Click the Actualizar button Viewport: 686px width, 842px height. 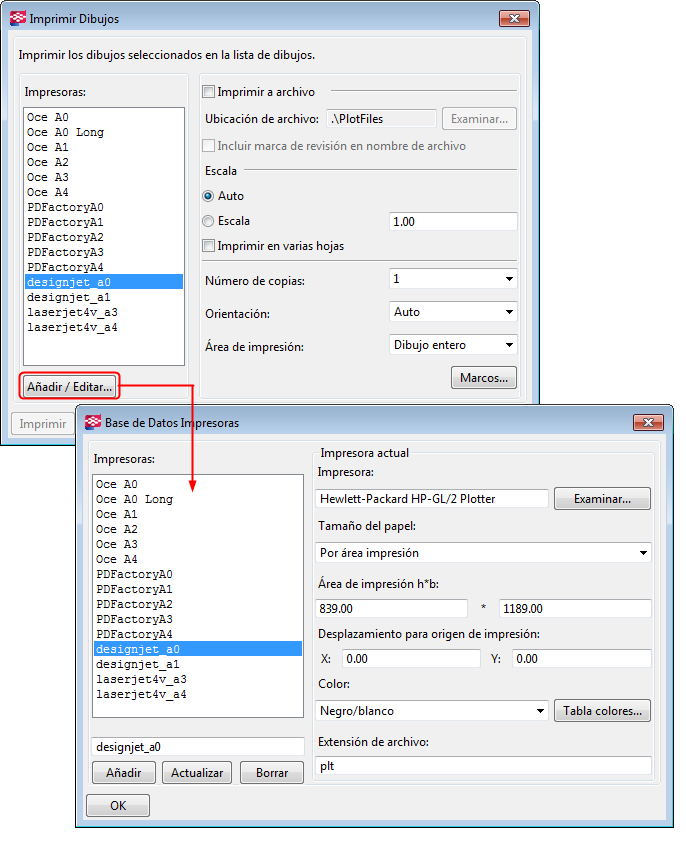point(197,773)
